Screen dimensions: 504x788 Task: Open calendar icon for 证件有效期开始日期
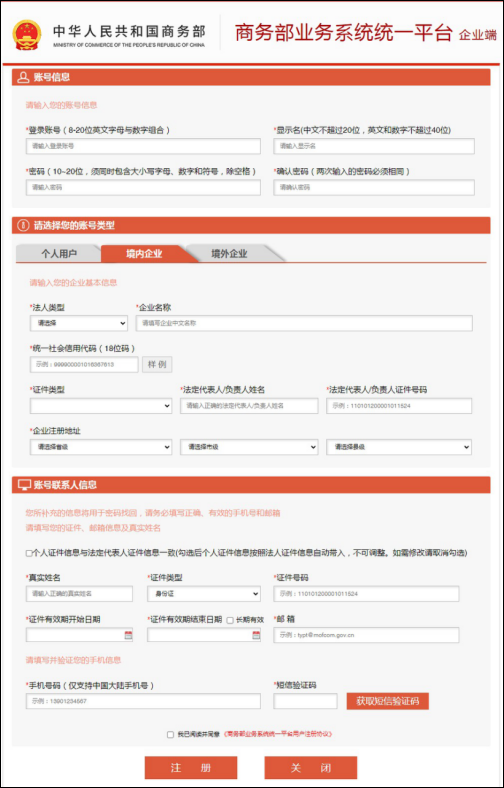pos(128,635)
